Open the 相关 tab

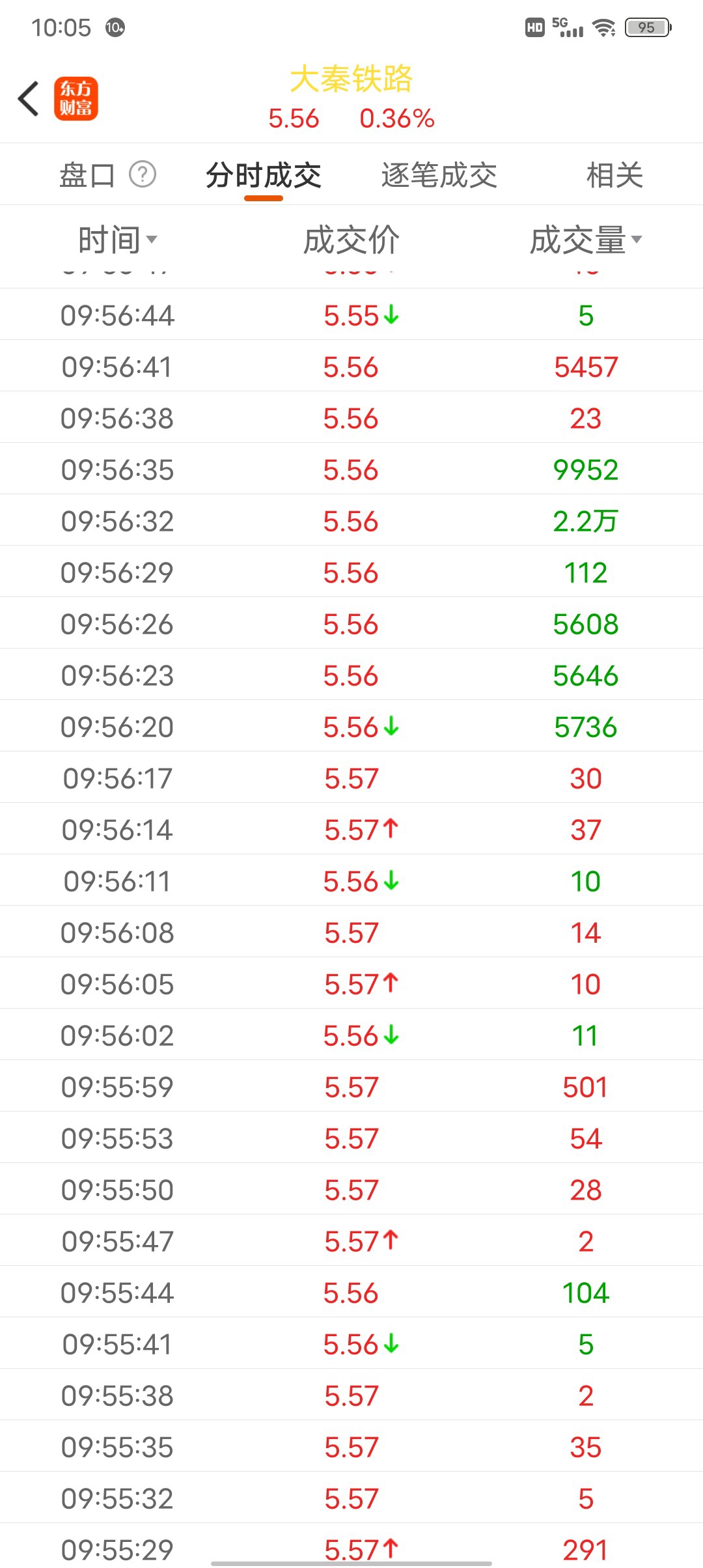click(614, 175)
